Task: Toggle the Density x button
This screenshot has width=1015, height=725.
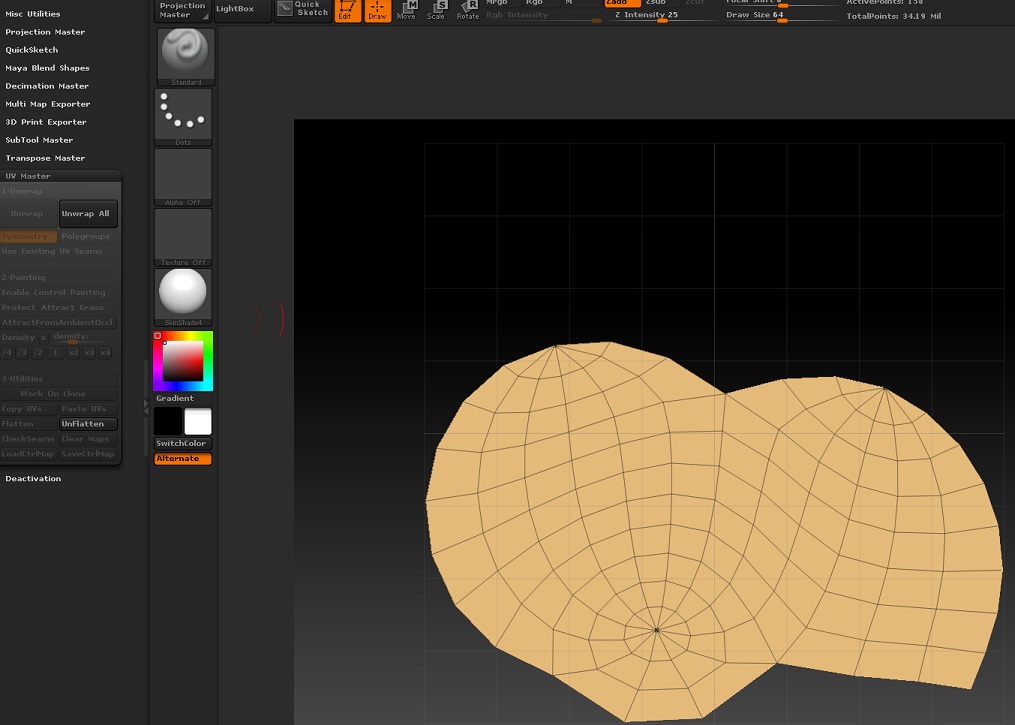Action: pos(43,337)
